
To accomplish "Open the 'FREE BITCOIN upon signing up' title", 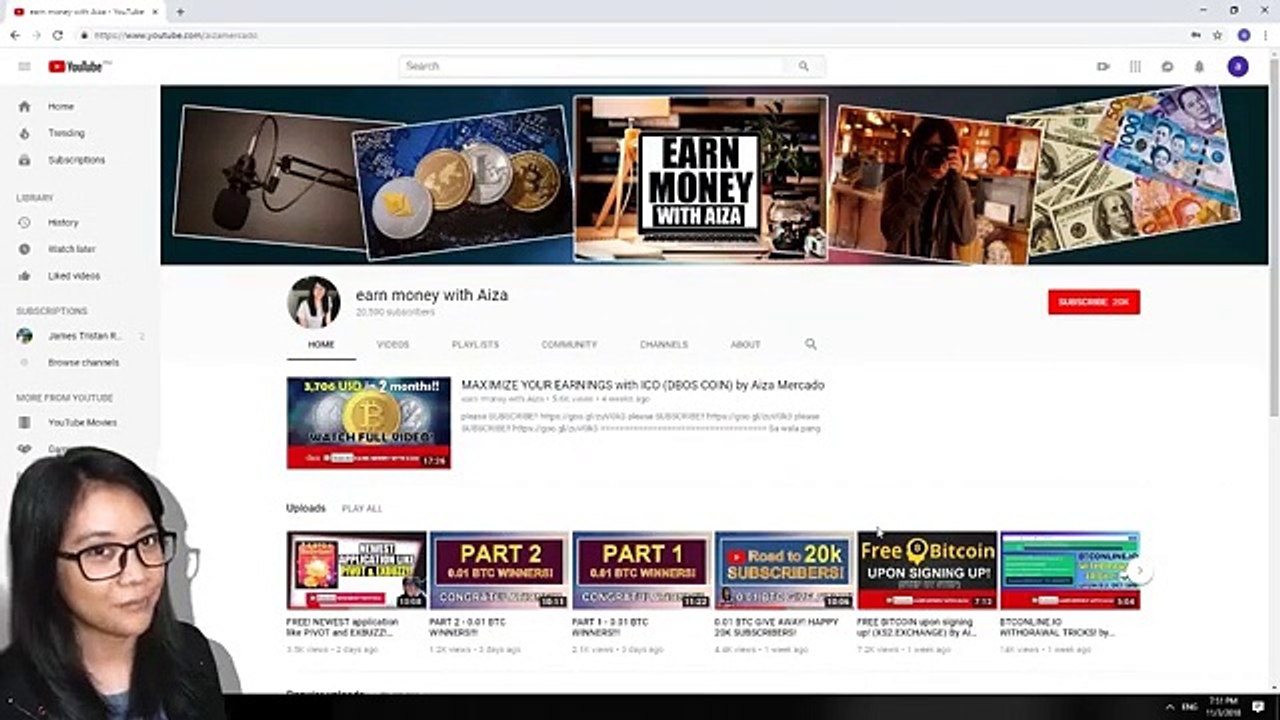I will tap(919, 627).
